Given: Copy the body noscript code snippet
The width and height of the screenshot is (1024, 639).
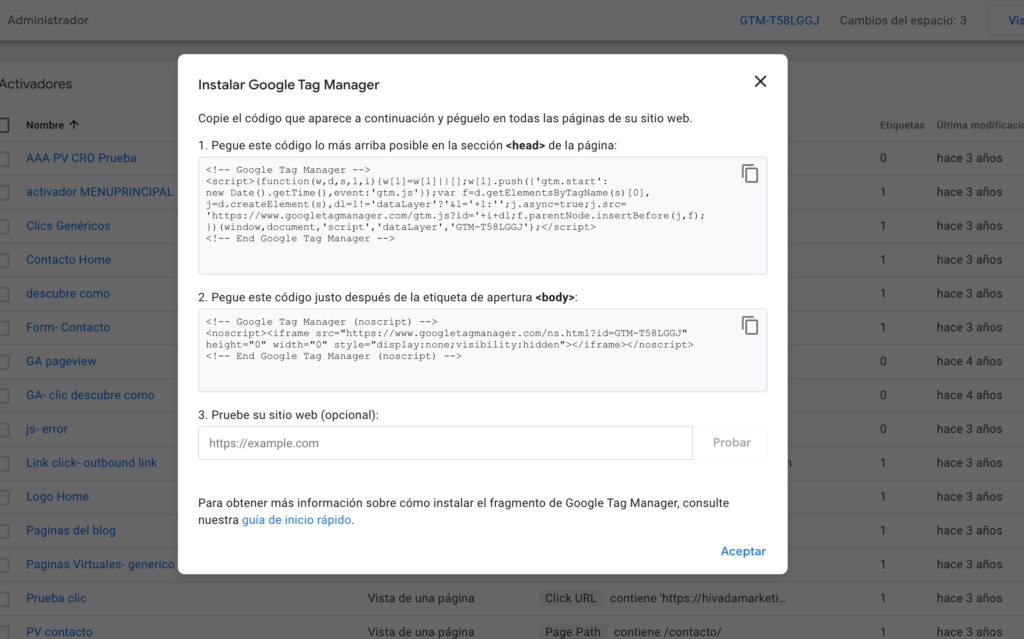Looking at the screenshot, I should click(x=750, y=325).
